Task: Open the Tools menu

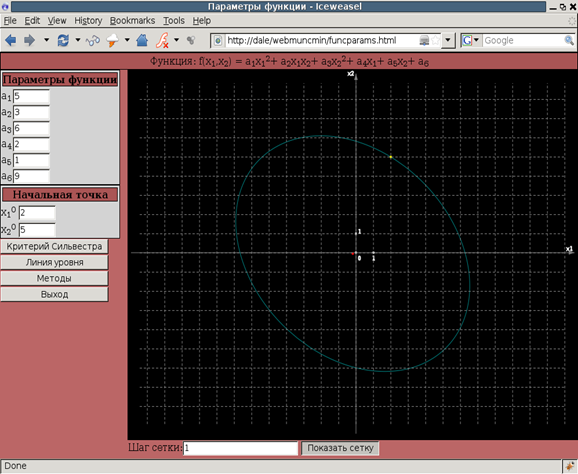Action: pyautogui.click(x=174, y=21)
